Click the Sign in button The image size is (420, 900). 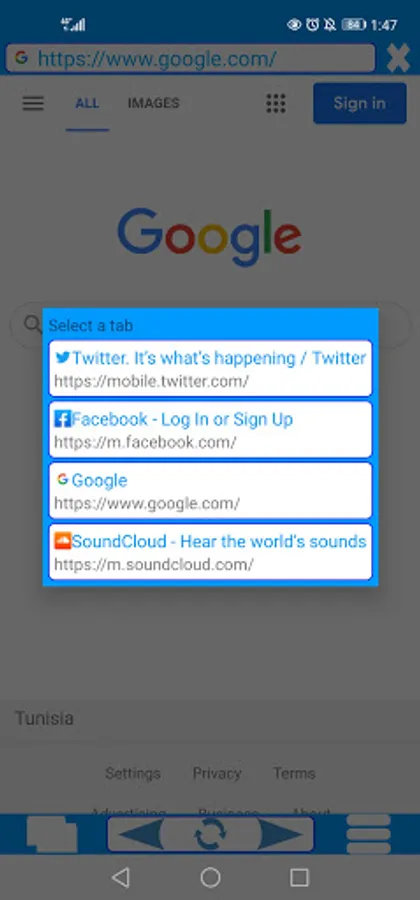[x=360, y=103]
